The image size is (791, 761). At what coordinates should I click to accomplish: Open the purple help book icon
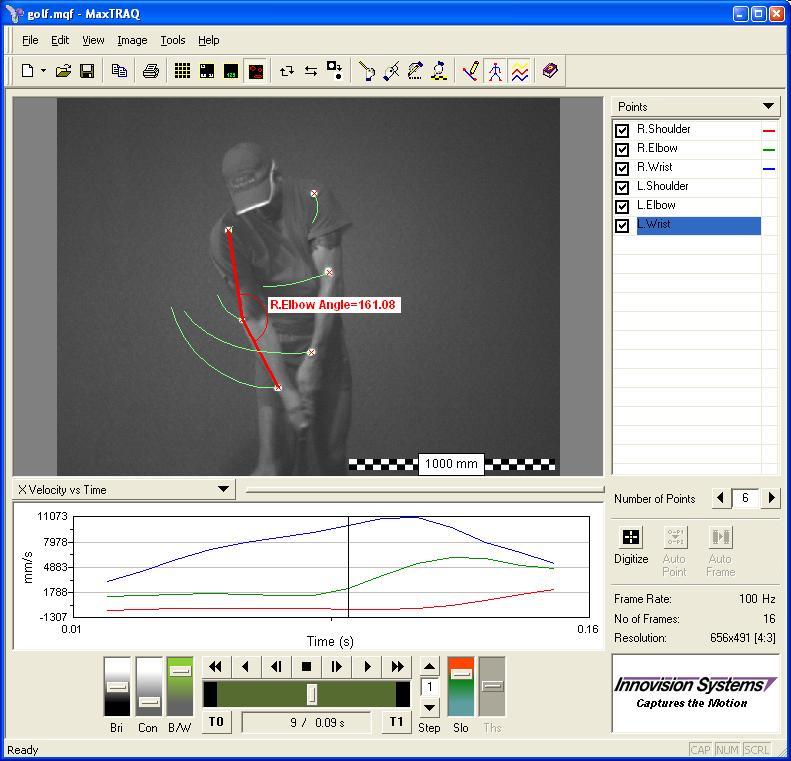click(x=550, y=71)
